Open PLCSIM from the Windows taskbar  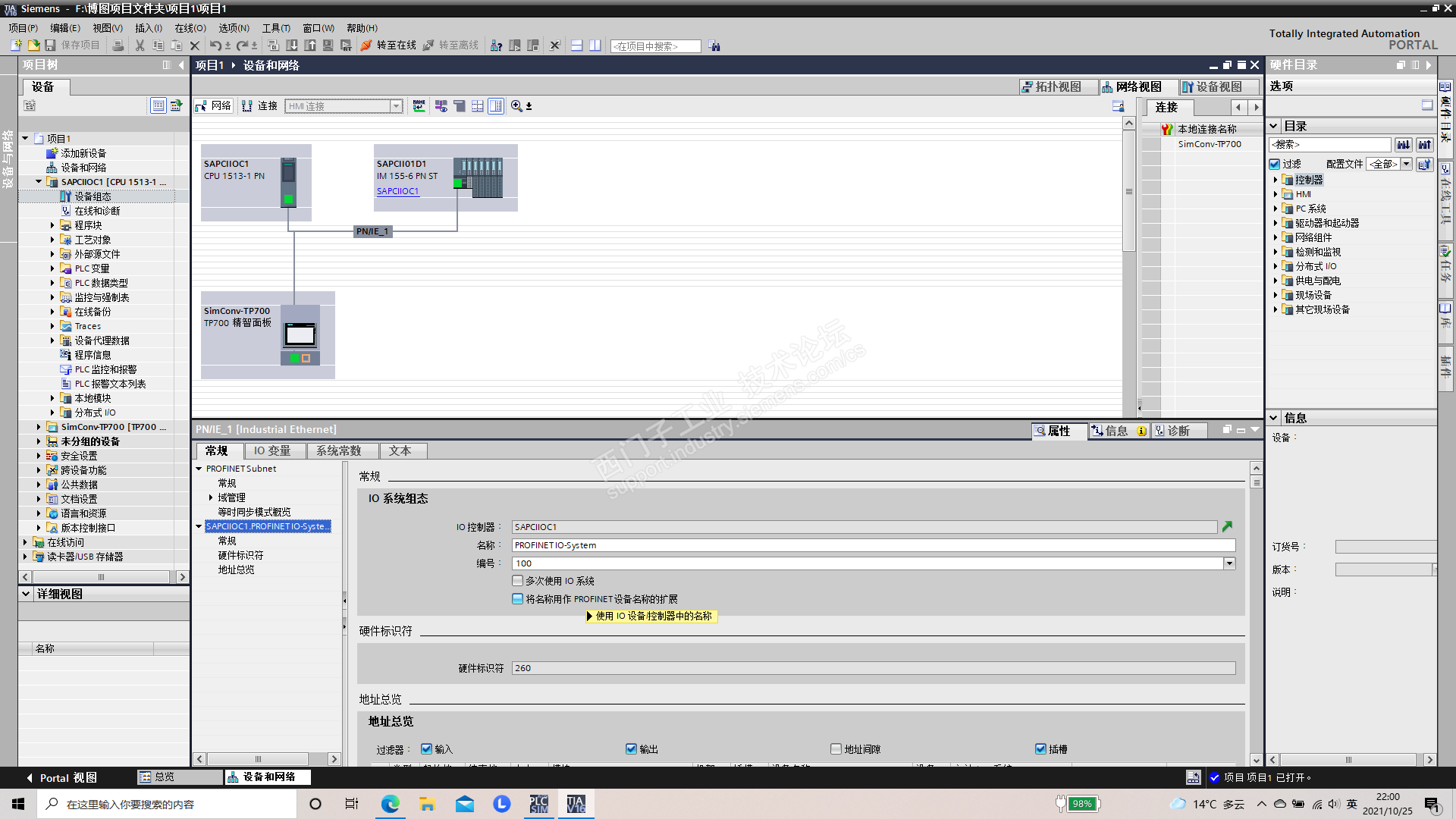click(x=538, y=804)
